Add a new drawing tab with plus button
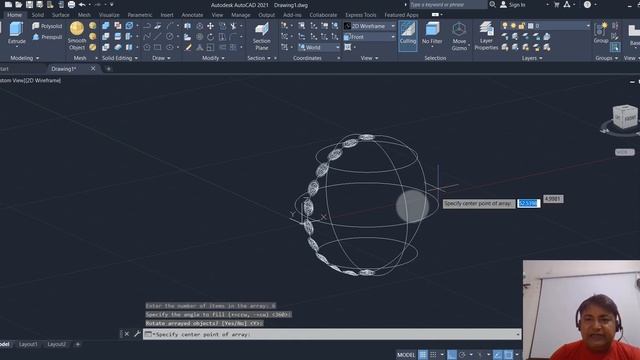This screenshot has width=640, height=360. 108,69
